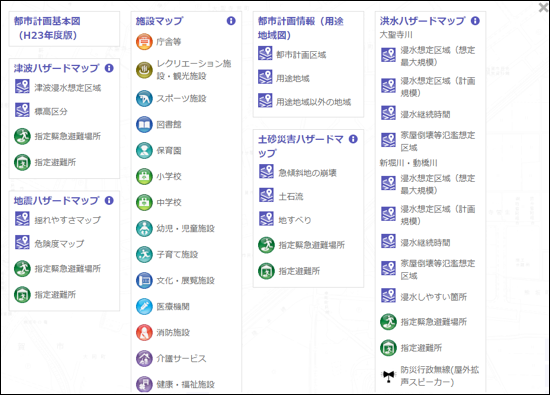Choose 浸水しやすい箇所 layer

pyautogui.click(x=434, y=297)
